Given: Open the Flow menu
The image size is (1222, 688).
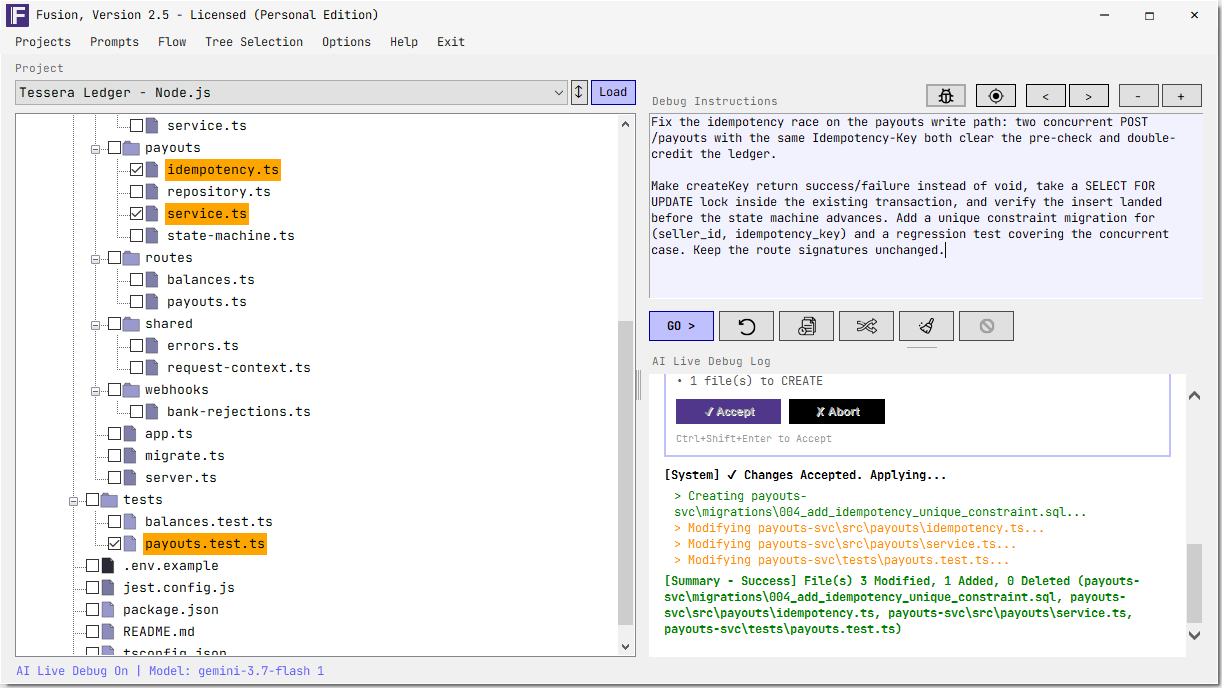Looking at the screenshot, I should (172, 42).
